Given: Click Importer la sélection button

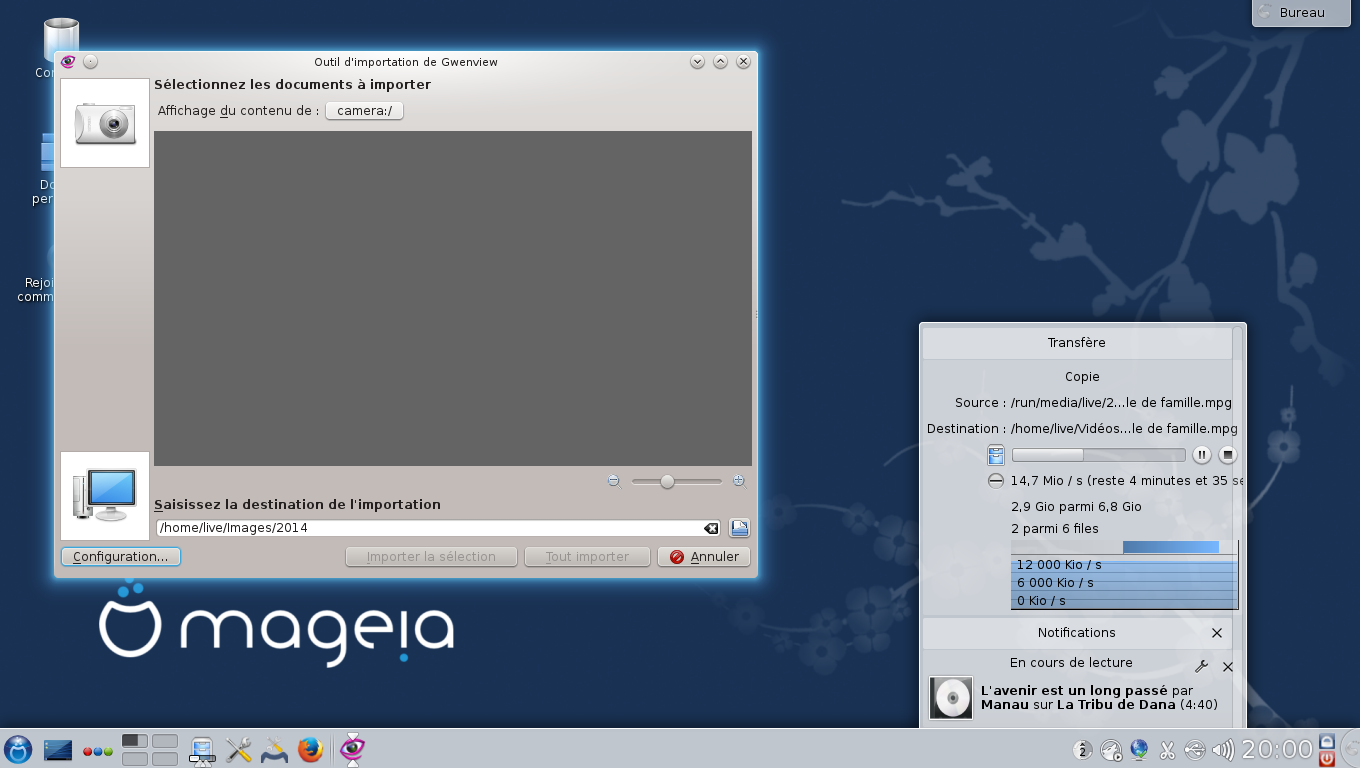Looking at the screenshot, I should click(x=431, y=557).
